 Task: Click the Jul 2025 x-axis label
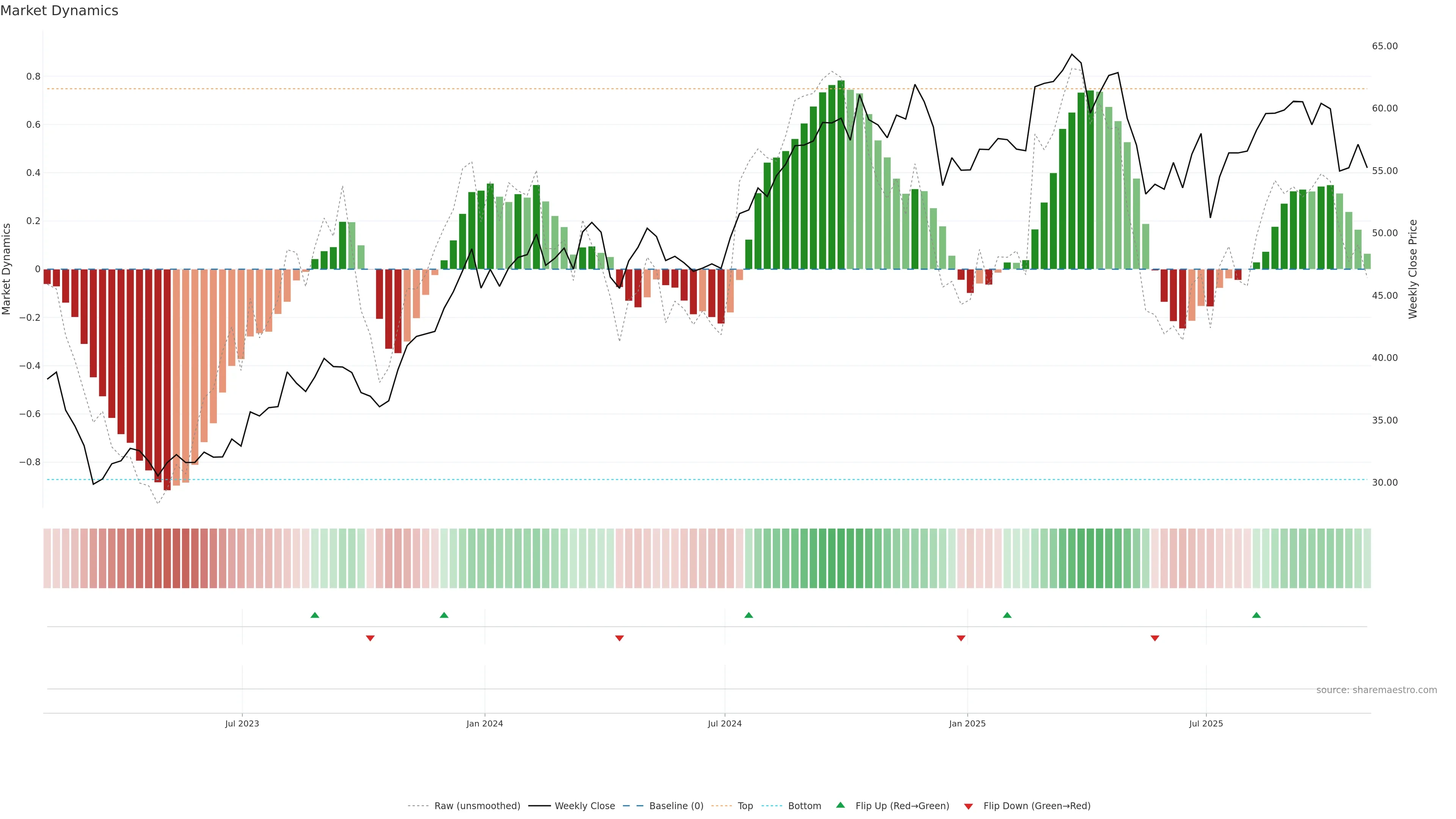(x=1206, y=723)
